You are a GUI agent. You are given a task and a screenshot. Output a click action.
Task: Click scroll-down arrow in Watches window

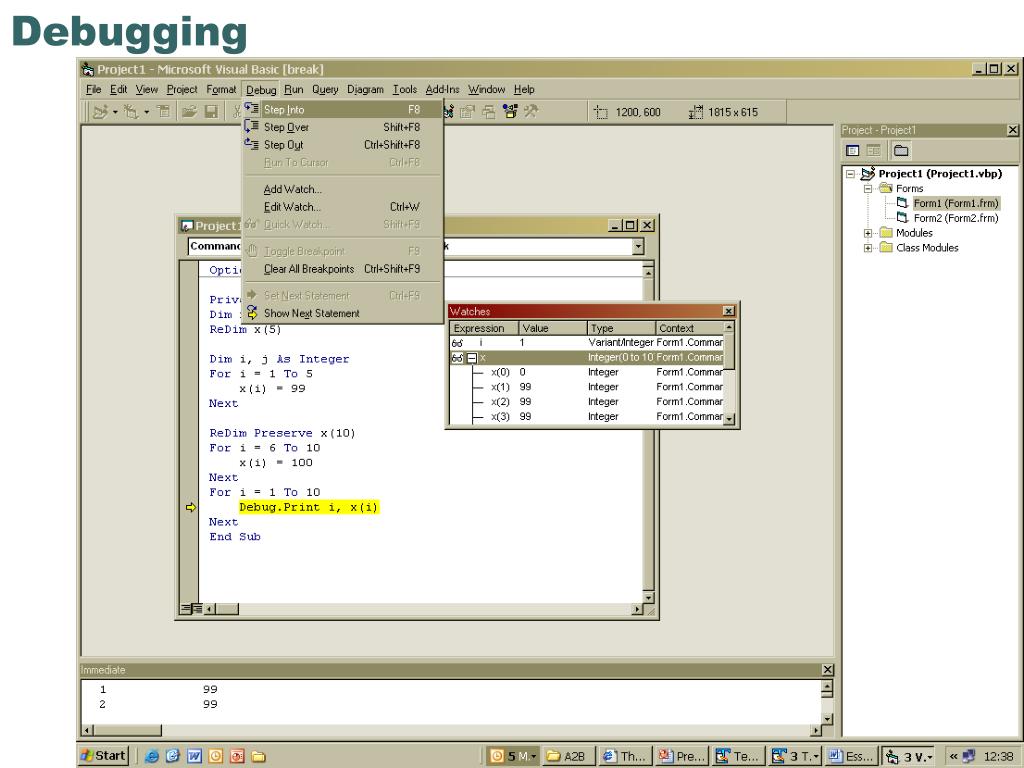click(x=729, y=419)
